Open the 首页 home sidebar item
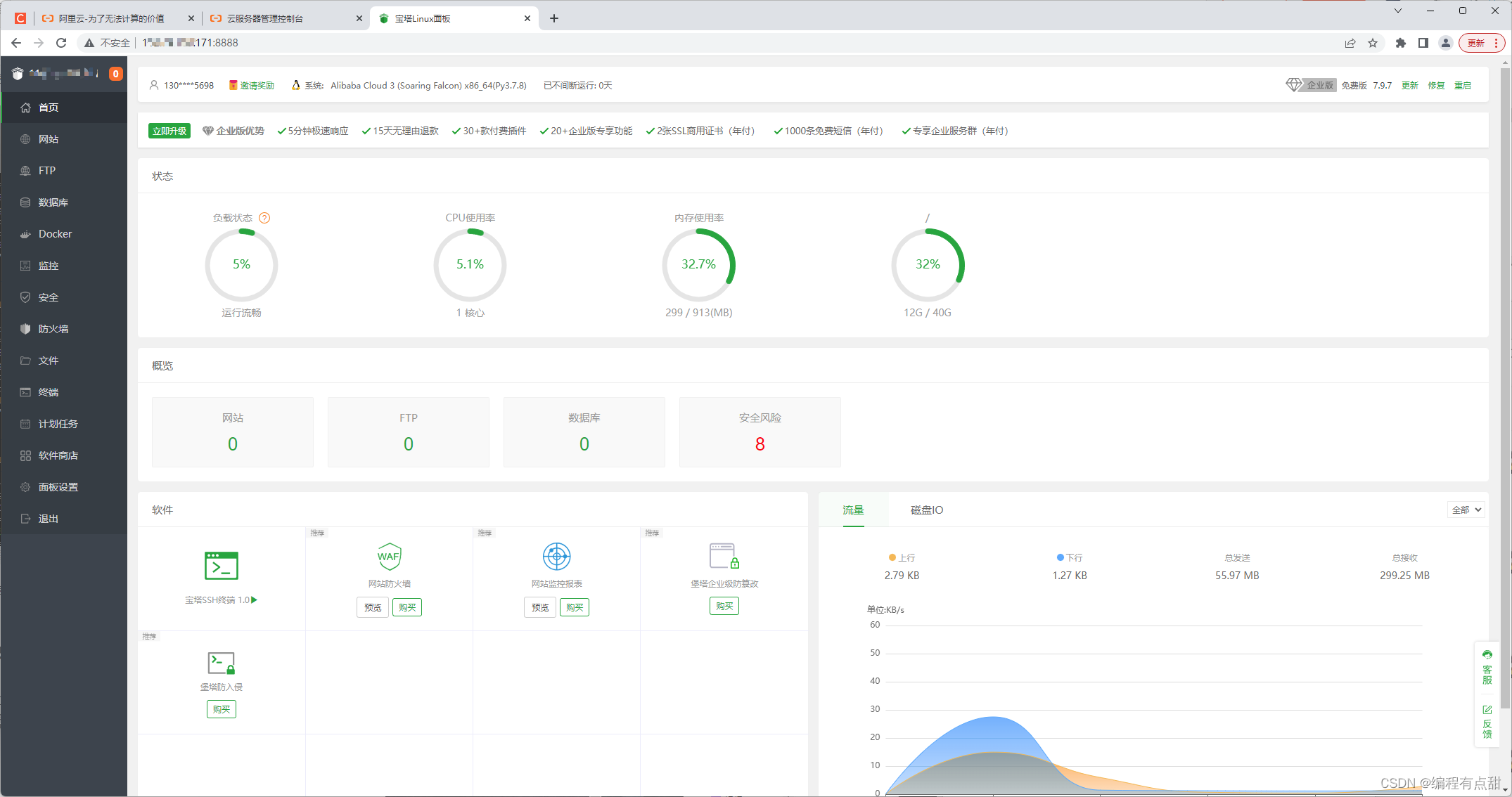Image resolution: width=1512 pixels, height=797 pixels. tap(64, 108)
